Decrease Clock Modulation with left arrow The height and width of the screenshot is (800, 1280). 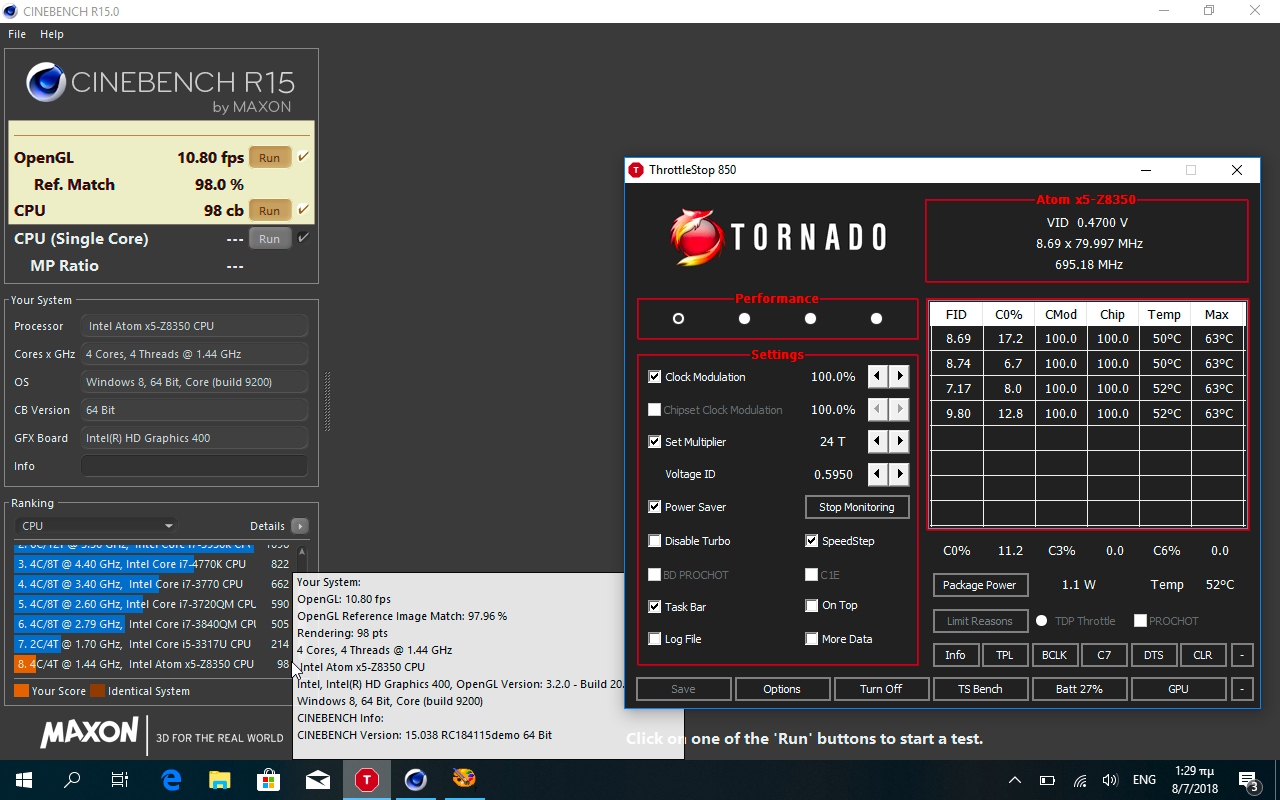[x=877, y=377]
